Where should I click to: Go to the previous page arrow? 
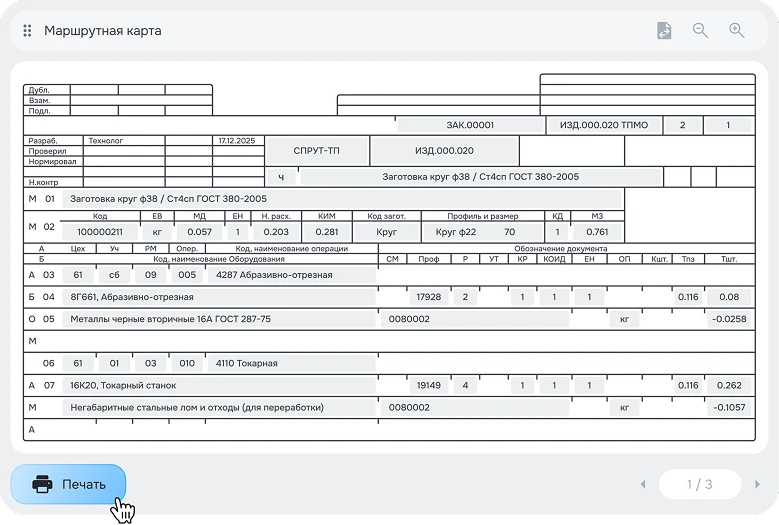click(643, 485)
